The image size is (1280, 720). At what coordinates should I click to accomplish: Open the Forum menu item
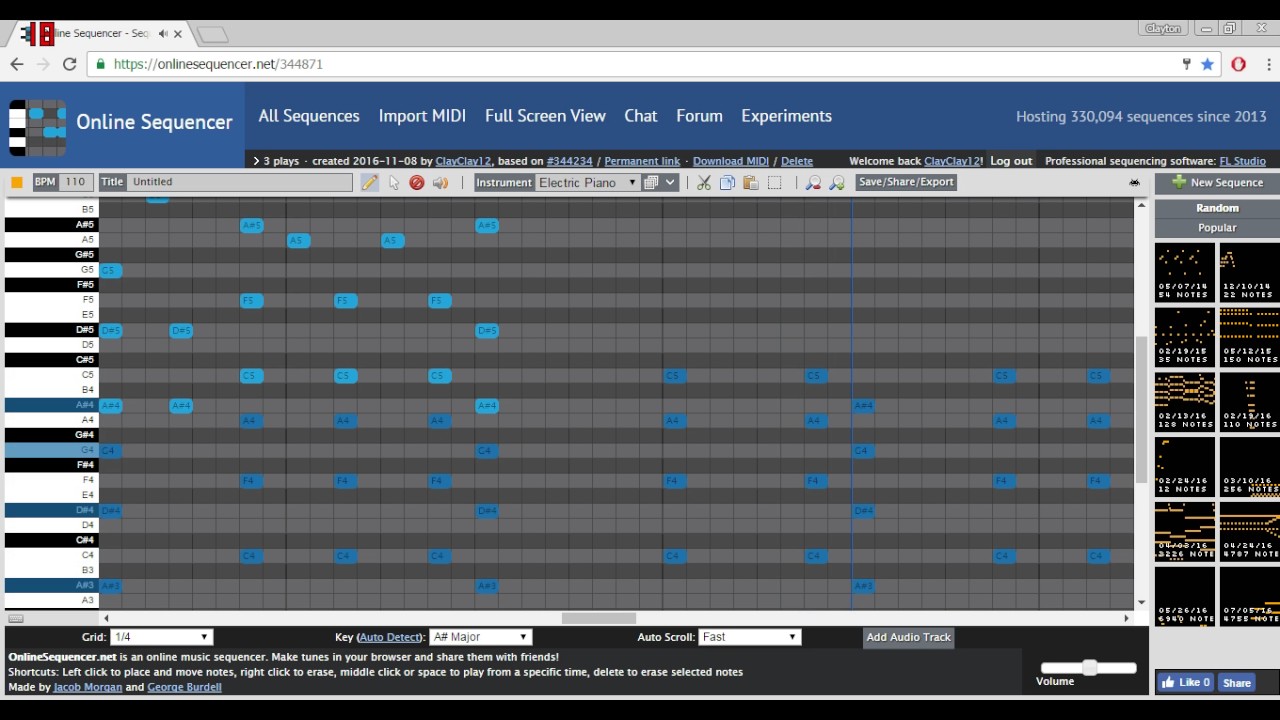coord(699,116)
